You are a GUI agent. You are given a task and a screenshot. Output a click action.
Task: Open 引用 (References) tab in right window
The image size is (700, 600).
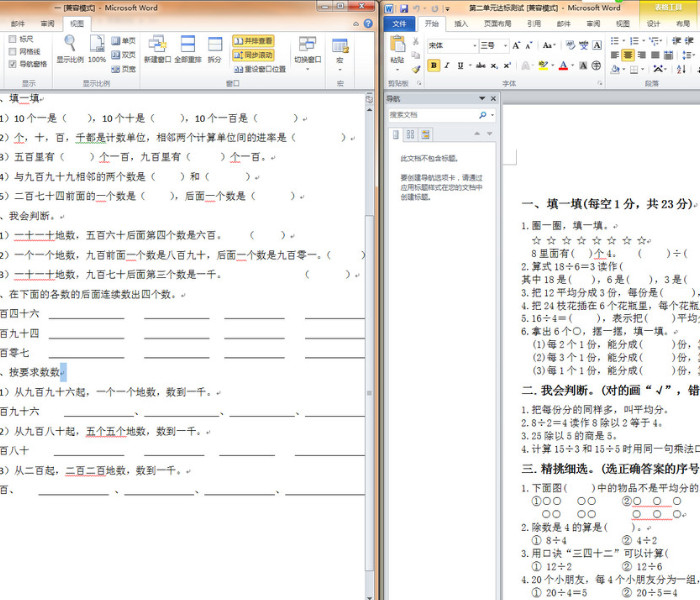[x=534, y=24]
